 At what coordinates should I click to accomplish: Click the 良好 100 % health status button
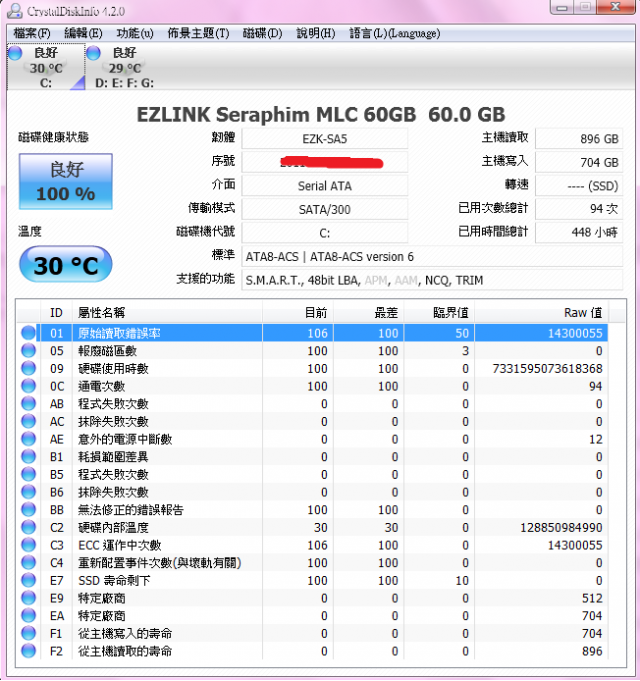tap(66, 182)
